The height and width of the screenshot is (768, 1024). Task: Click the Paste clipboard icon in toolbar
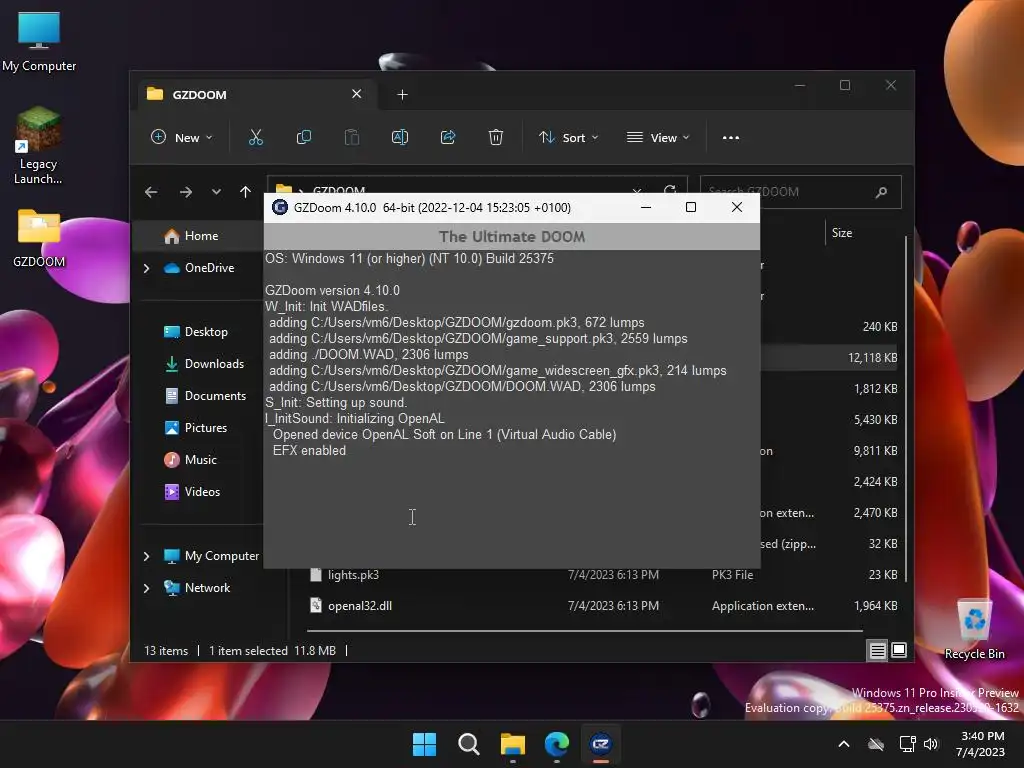point(352,138)
